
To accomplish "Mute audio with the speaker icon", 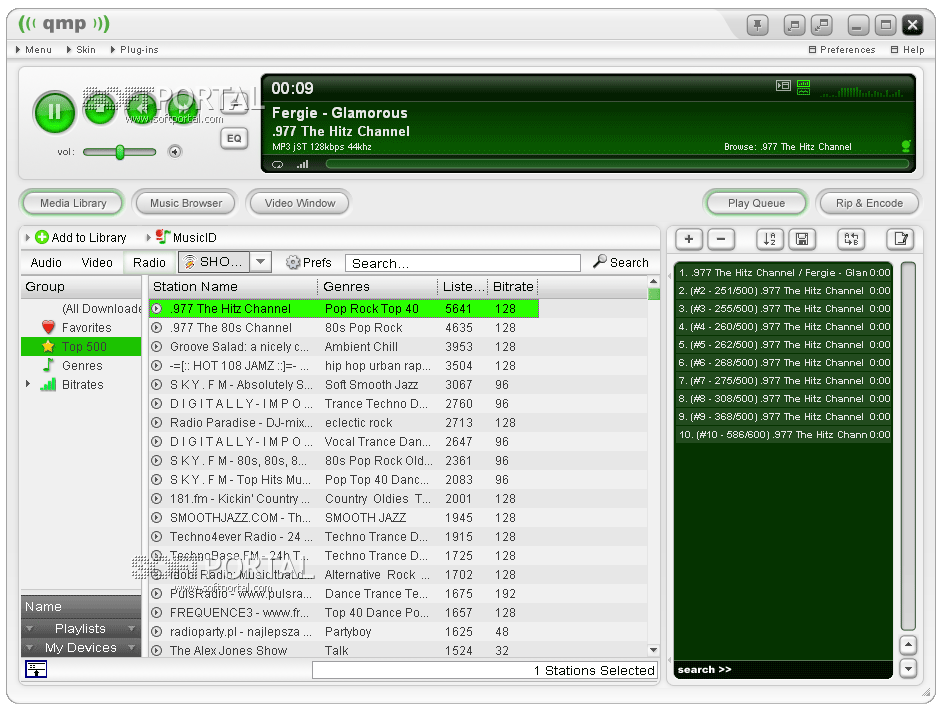I will tap(174, 152).
